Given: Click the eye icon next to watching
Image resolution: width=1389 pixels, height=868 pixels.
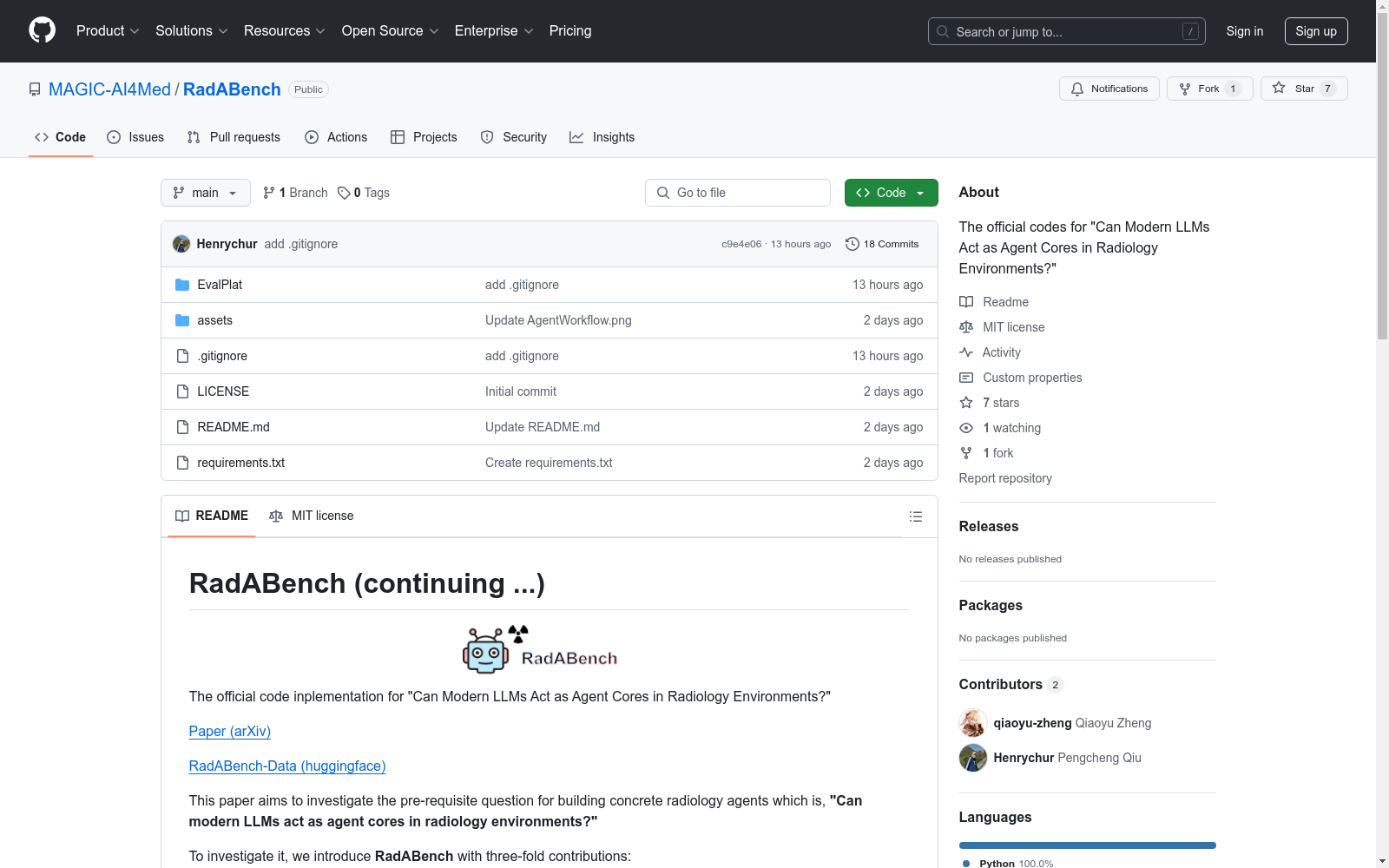Looking at the screenshot, I should pos(966,428).
